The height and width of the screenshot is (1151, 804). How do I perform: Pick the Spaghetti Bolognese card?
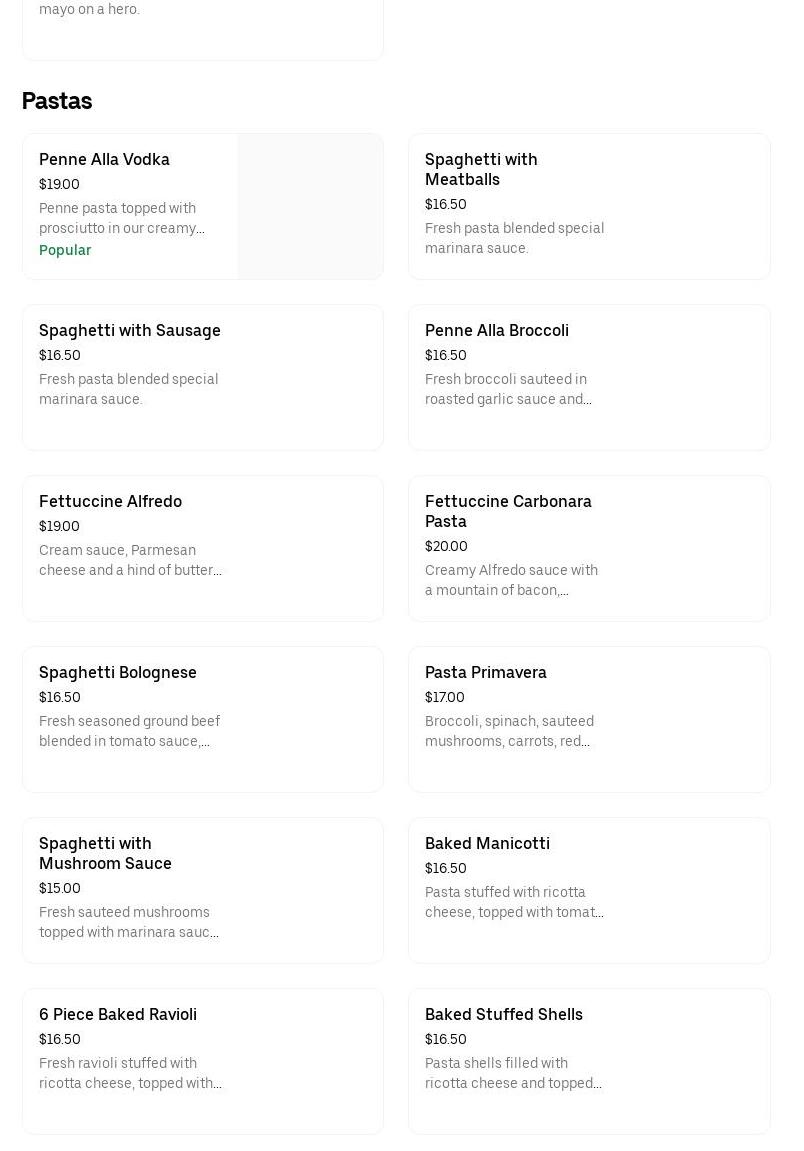[203, 720]
